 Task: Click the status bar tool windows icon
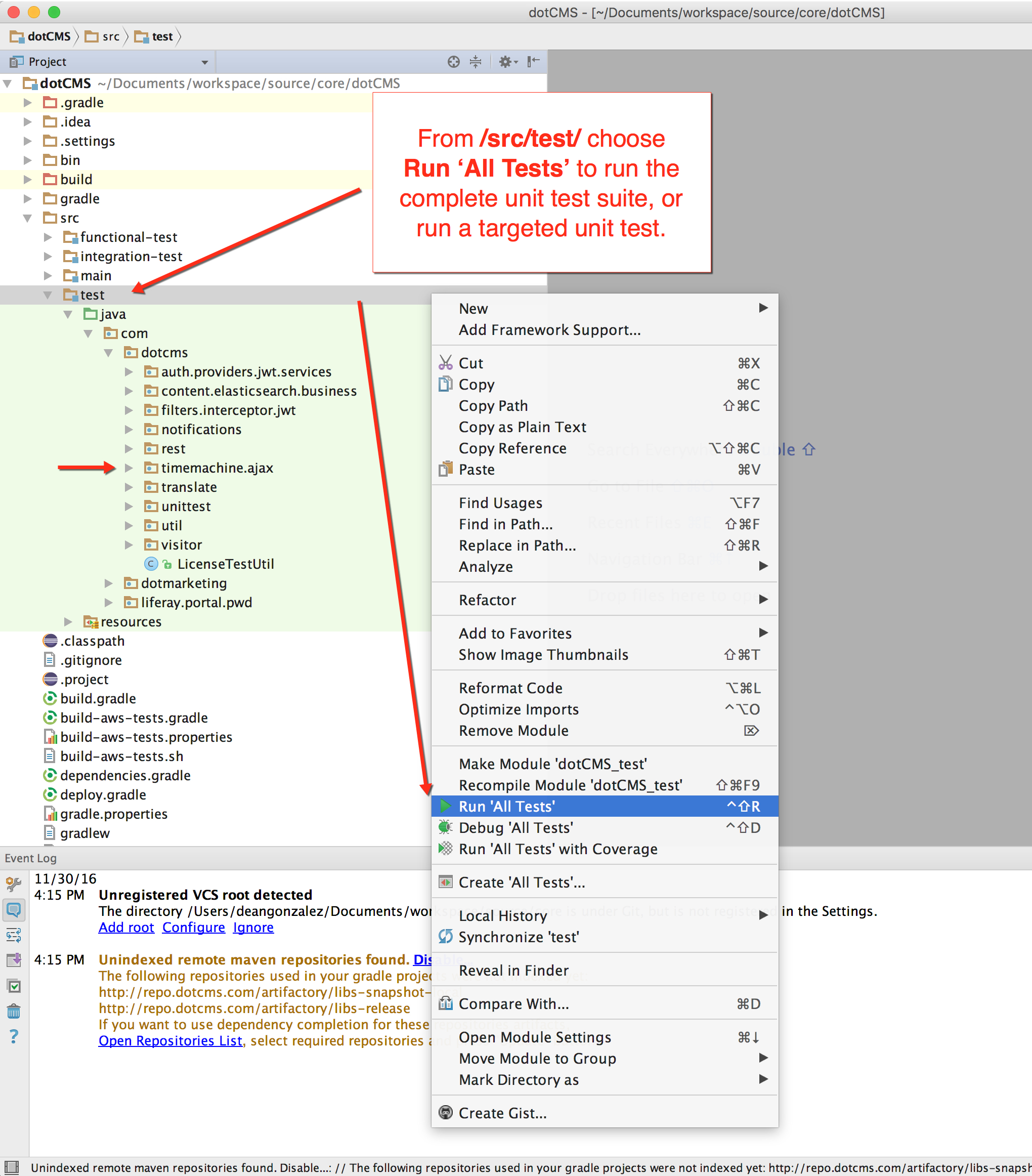pos(11,1167)
